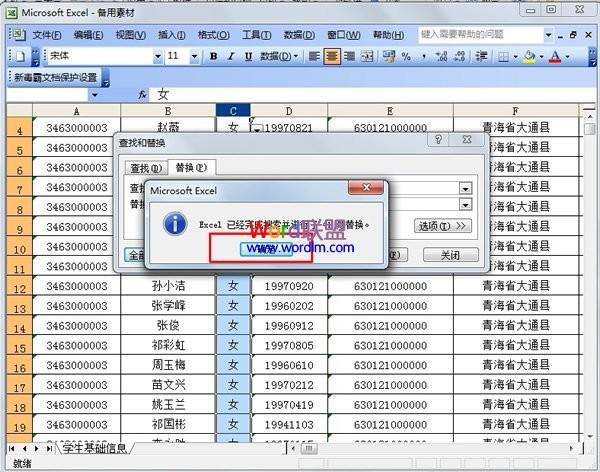Open the toolbar 数据(D) dropdown
This screenshot has width=600, height=472.
coord(279,57)
